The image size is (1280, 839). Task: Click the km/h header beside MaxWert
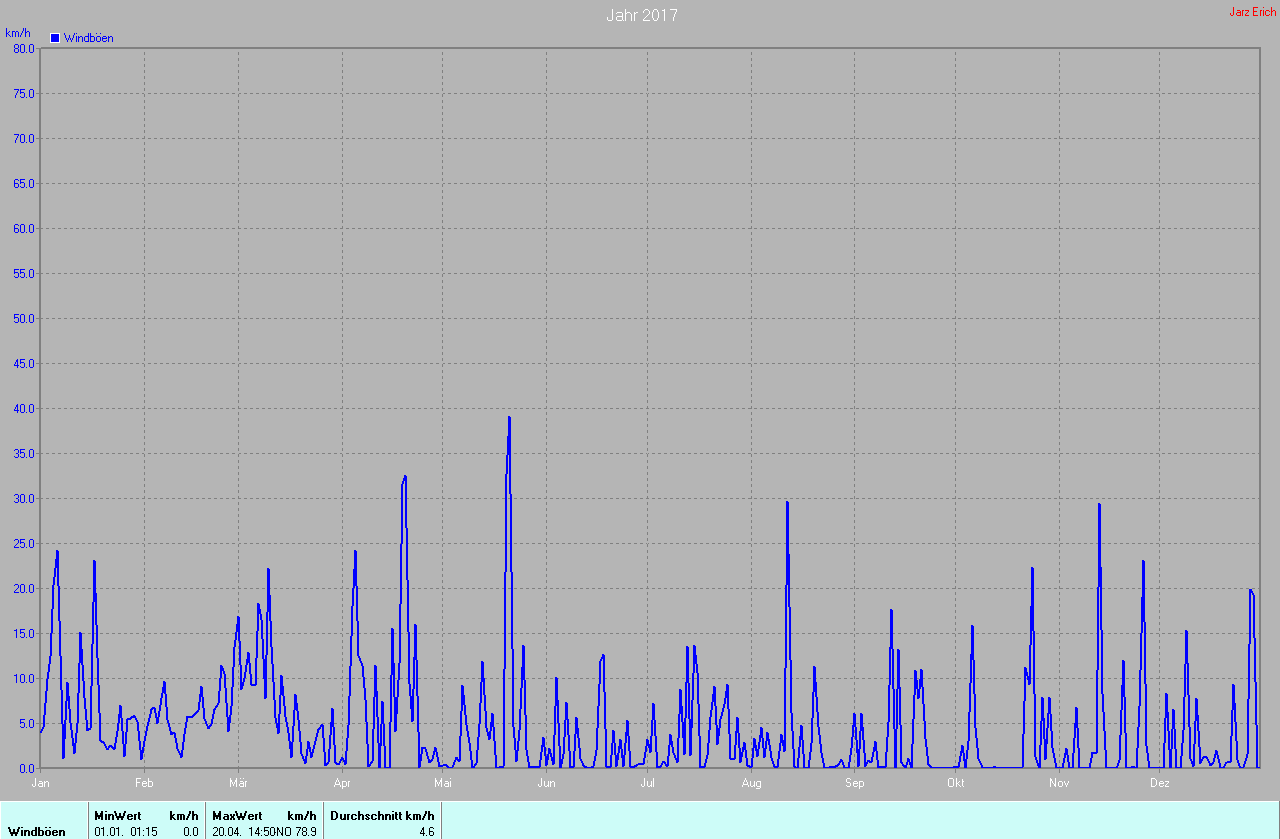click(x=302, y=816)
